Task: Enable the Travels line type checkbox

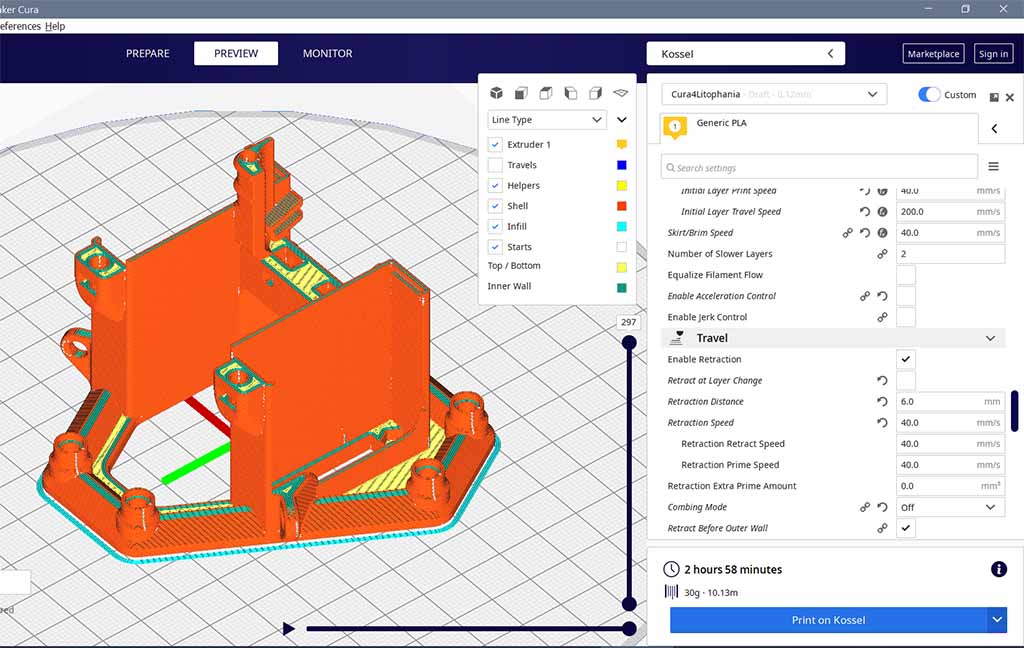Action: coord(495,165)
